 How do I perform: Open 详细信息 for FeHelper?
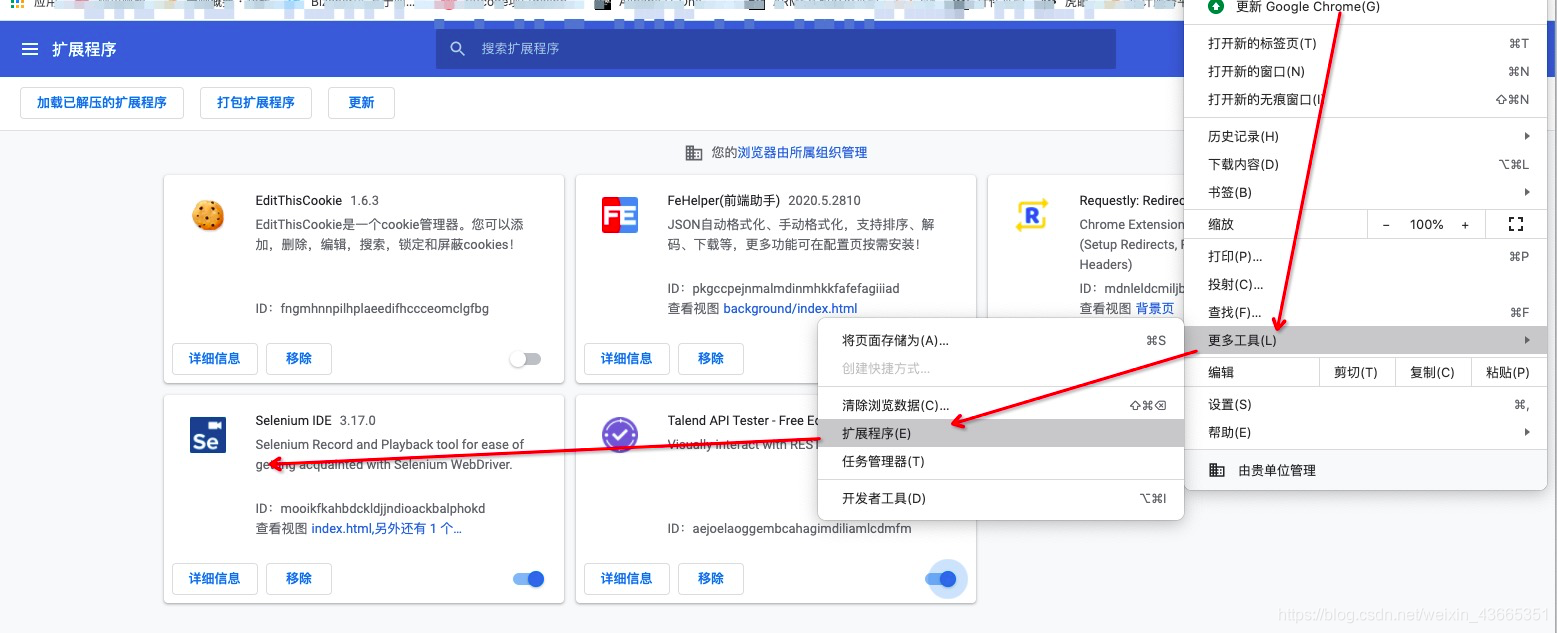(627, 359)
